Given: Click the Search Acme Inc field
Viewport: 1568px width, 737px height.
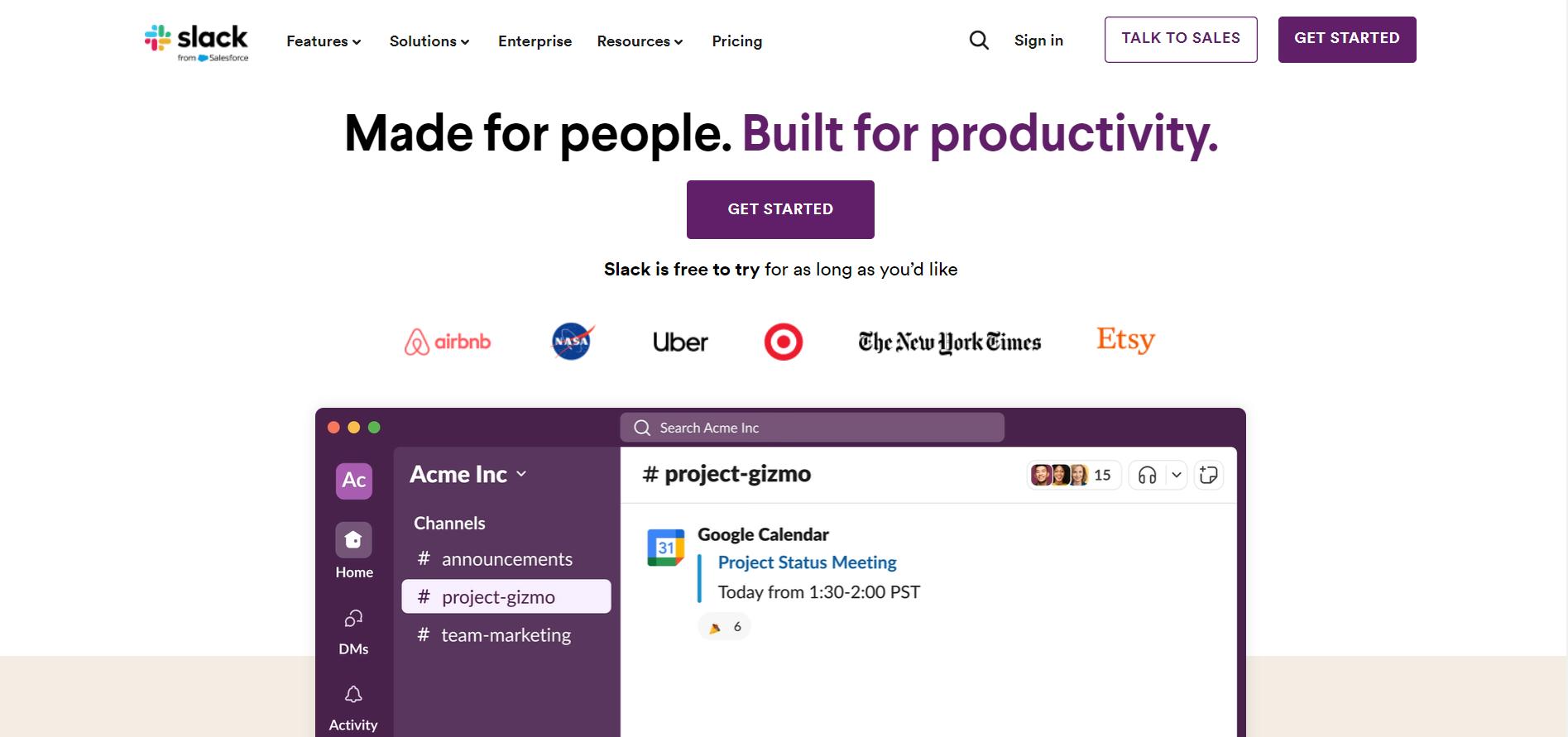Looking at the screenshot, I should [812, 428].
